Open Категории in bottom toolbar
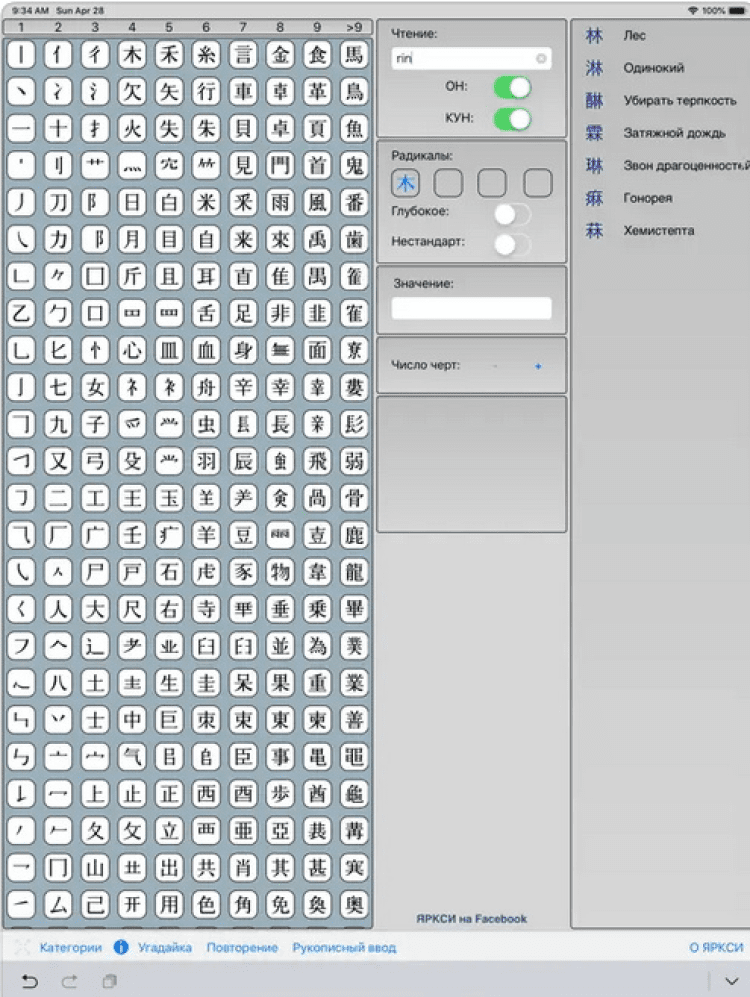 (x=71, y=947)
